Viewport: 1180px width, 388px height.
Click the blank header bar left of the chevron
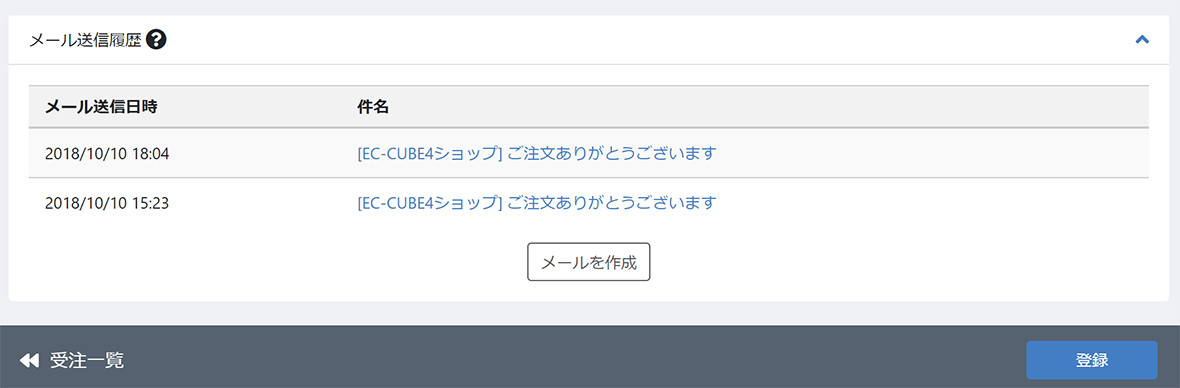click(x=647, y=40)
